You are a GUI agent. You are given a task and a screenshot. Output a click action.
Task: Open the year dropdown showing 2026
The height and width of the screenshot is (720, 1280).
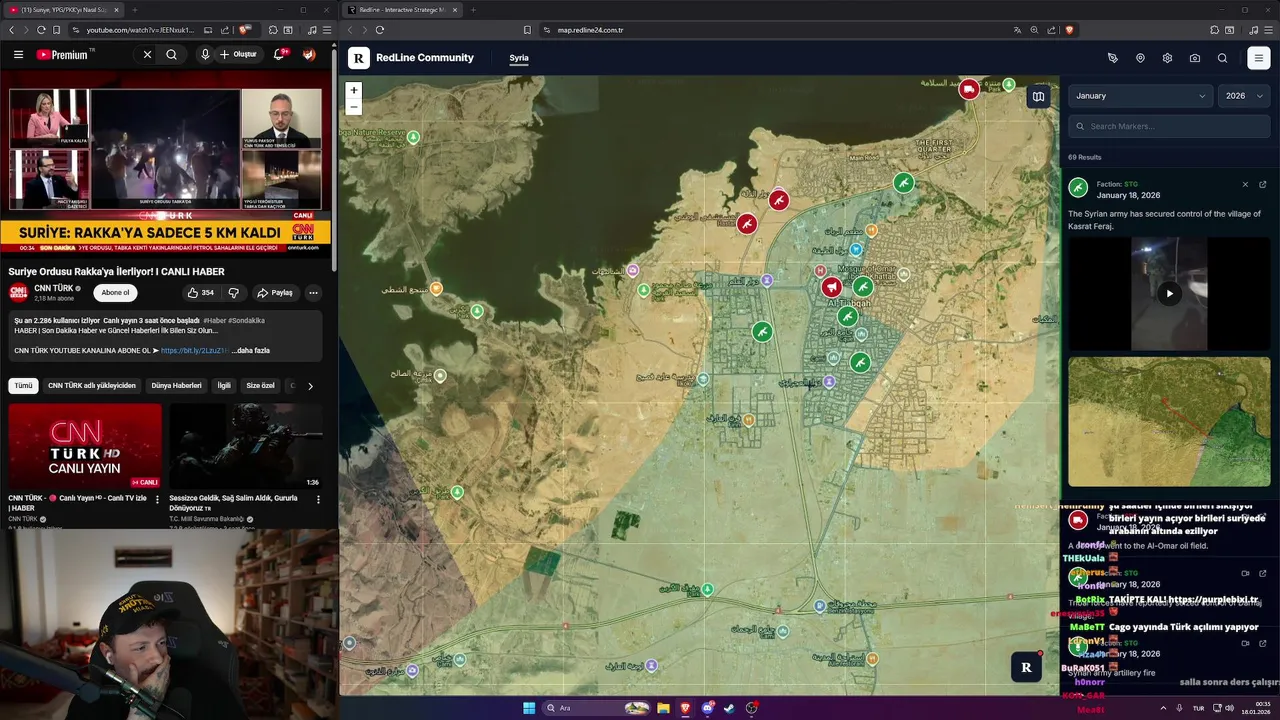(x=1244, y=96)
